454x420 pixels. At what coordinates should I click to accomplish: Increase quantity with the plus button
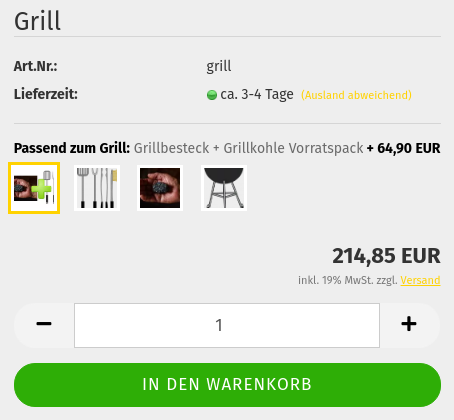click(x=409, y=324)
